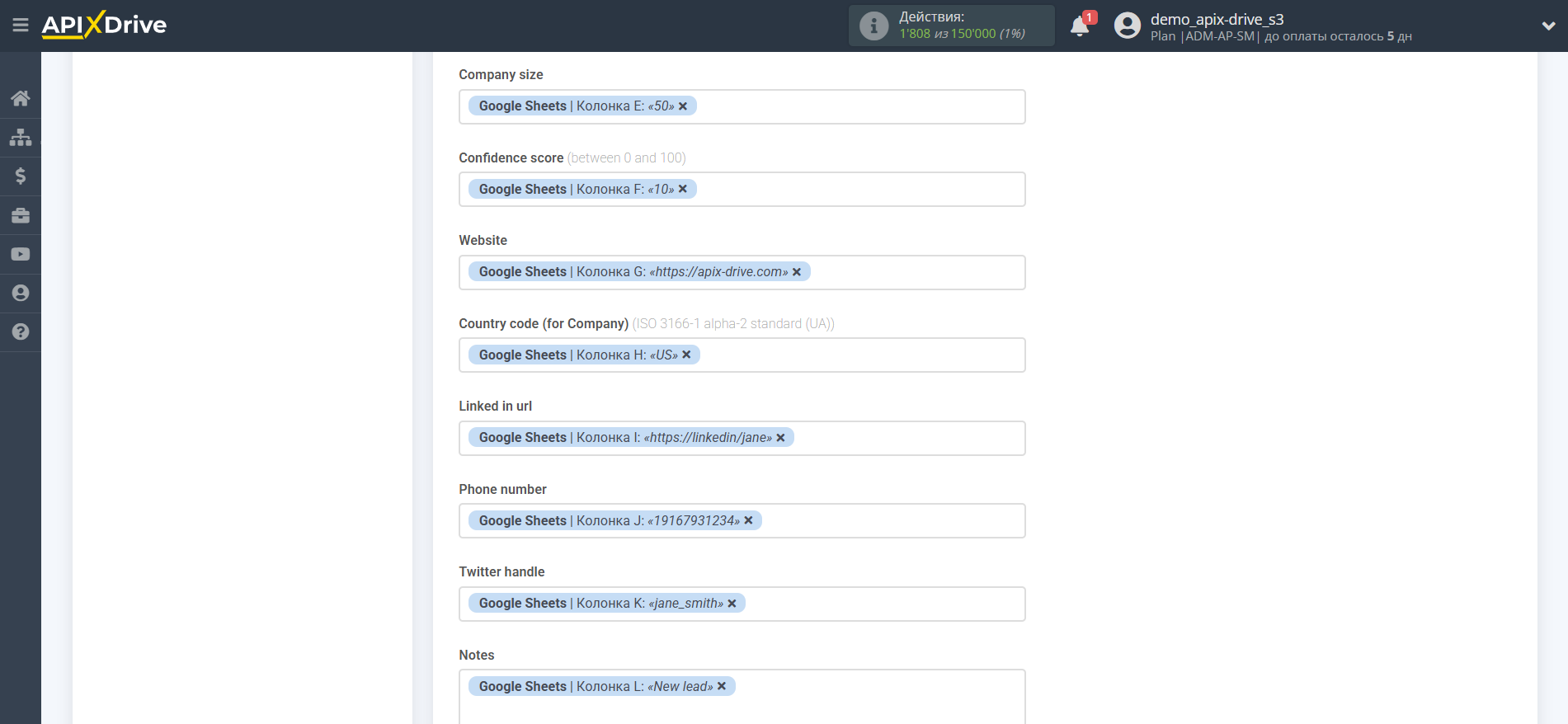Viewport: 1568px width, 724px height.
Task: Remove the Колонка E «50» tag
Action: pyautogui.click(x=683, y=106)
